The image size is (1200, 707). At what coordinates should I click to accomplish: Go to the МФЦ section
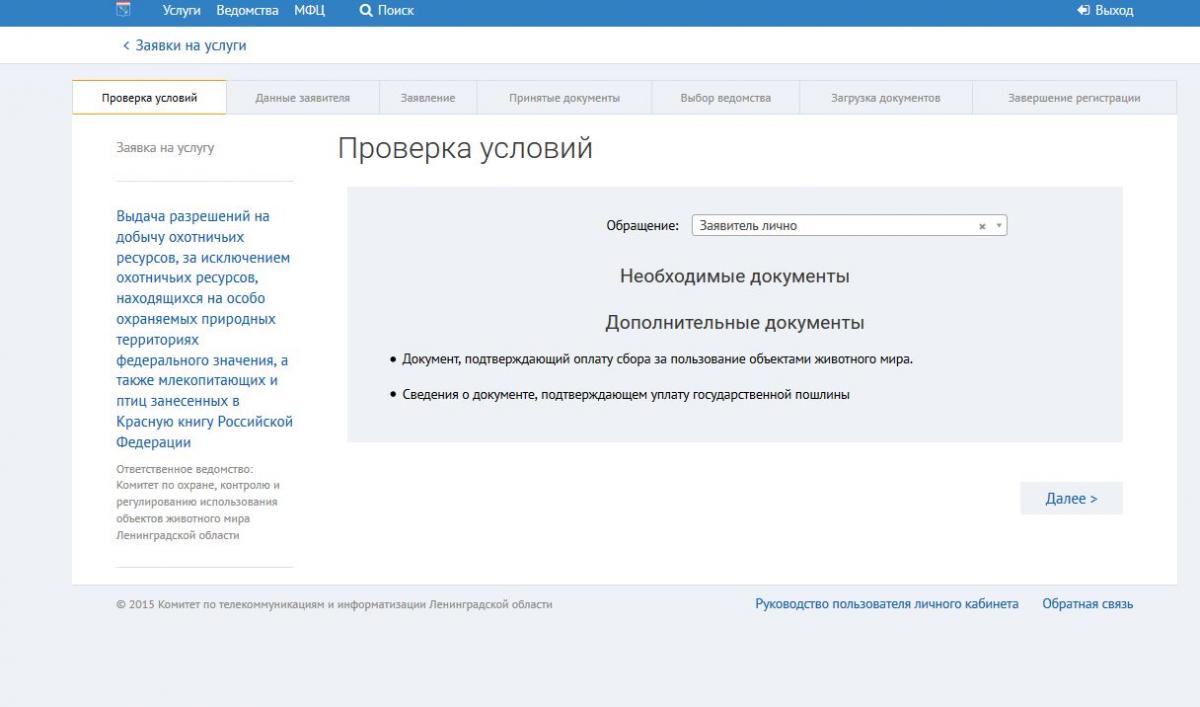click(x=309, y=10)
